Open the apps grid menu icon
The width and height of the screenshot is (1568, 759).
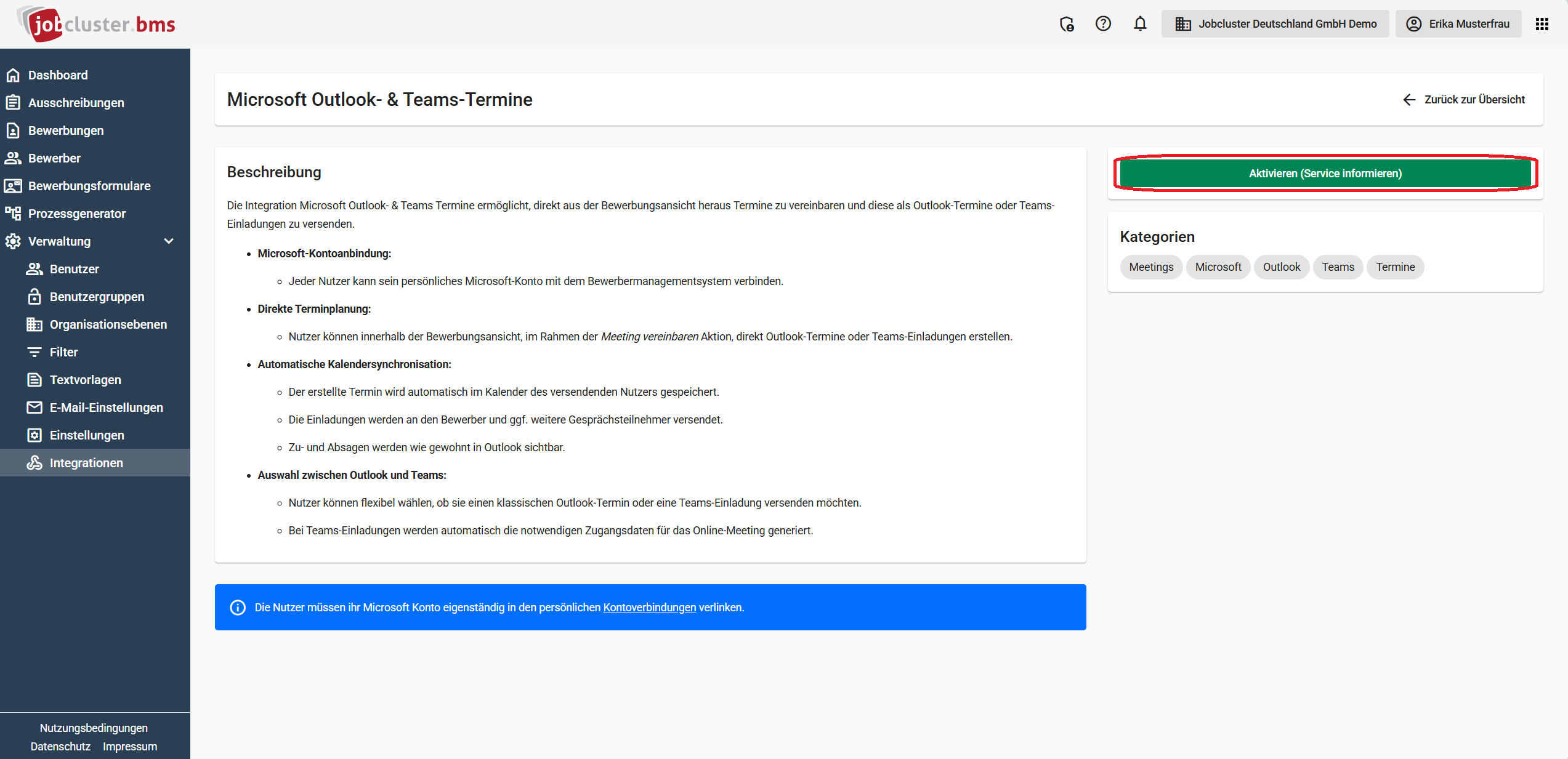point(1542,24)
